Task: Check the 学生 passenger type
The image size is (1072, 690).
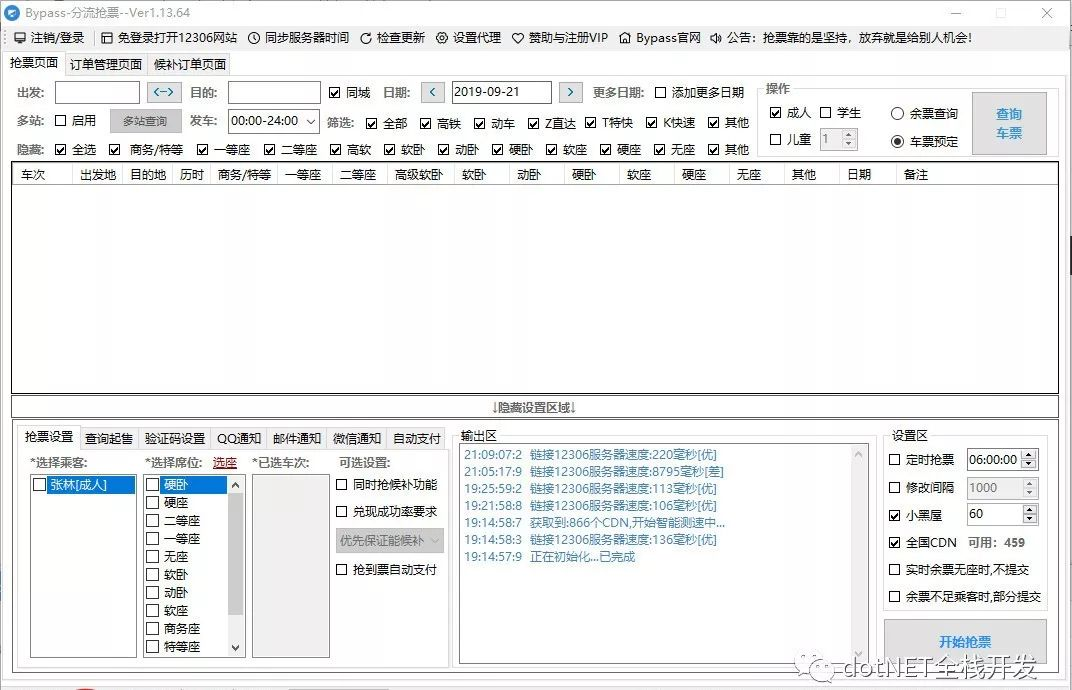Action: [x=825, y=112]
